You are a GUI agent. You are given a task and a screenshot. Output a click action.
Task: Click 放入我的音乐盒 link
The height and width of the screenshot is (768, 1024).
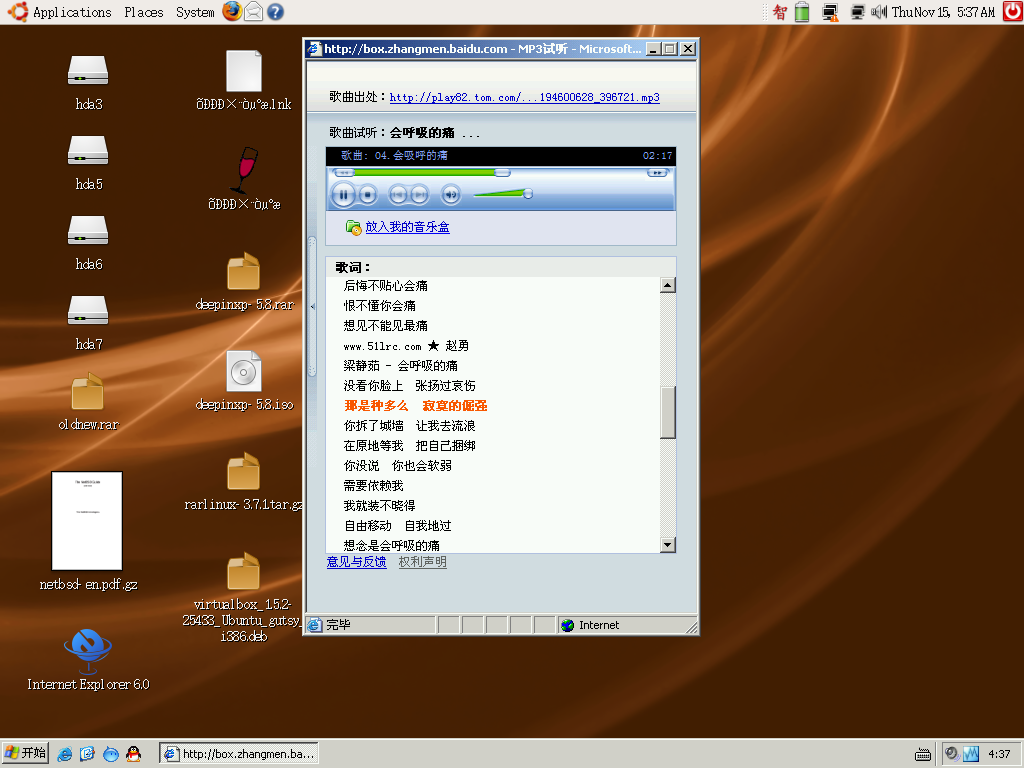tap(408, 227)
